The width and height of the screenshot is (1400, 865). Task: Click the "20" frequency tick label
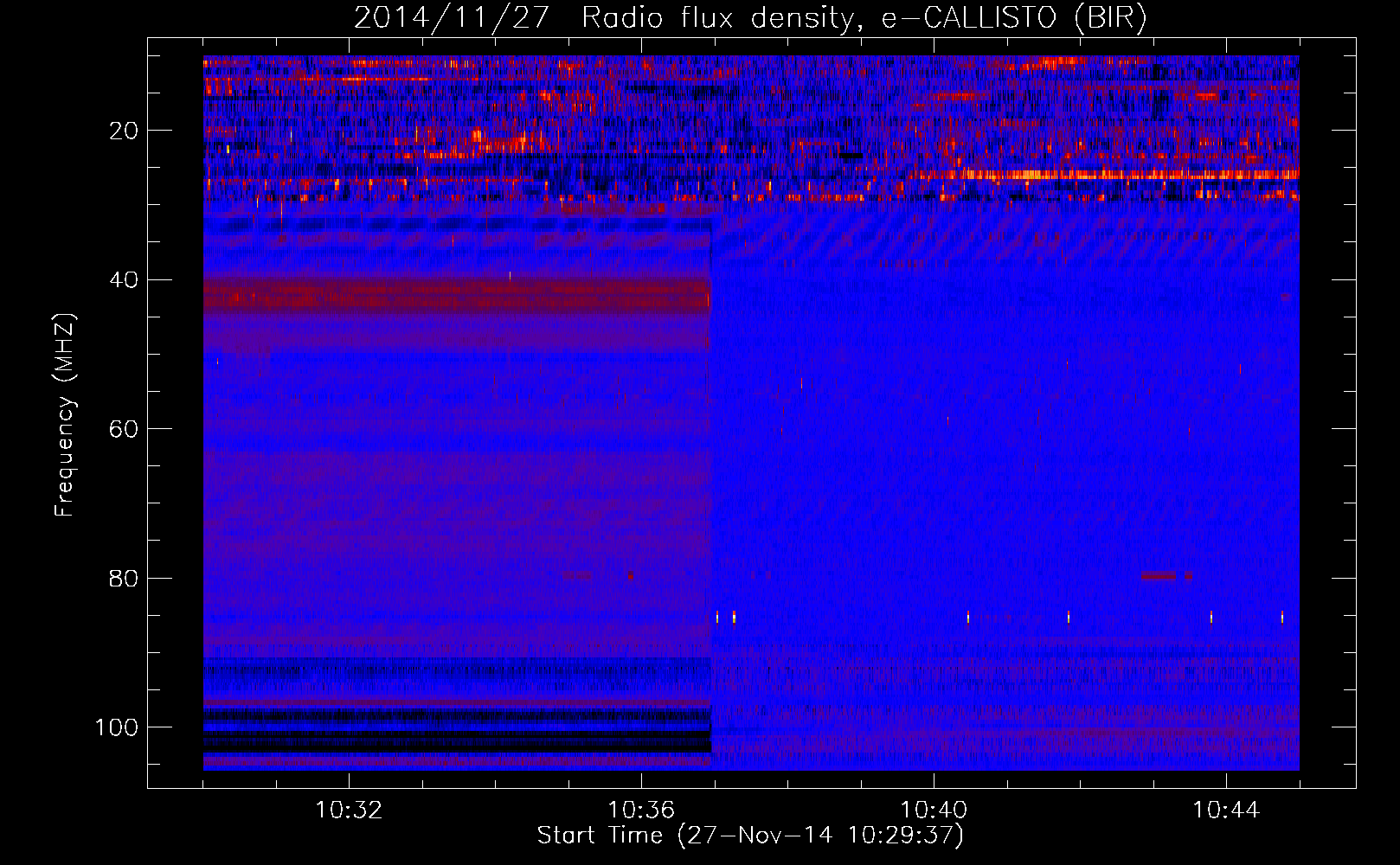pos(124,131)
